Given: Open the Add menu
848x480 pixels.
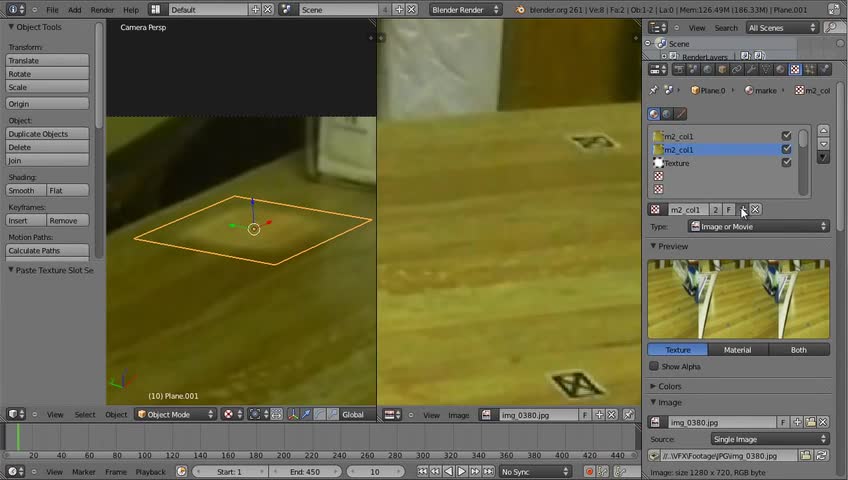Looking at the screenshot, I should 75,10.
